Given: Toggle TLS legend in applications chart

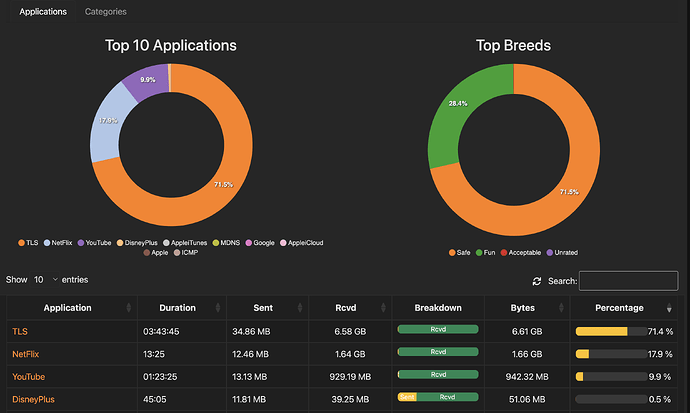Looking at the screenshot, I should coord(28,243).
